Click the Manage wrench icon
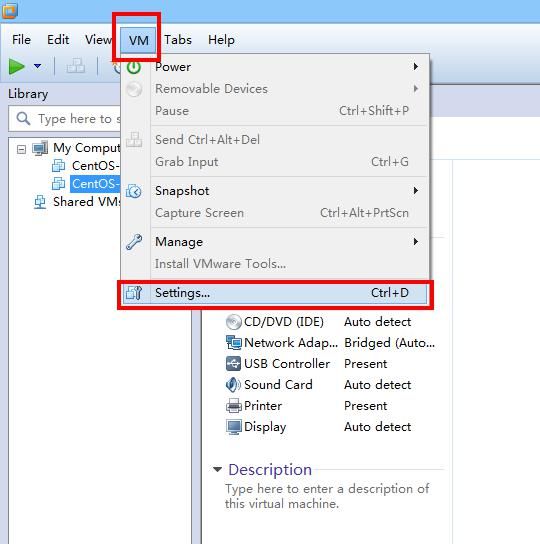 [134, 242]
